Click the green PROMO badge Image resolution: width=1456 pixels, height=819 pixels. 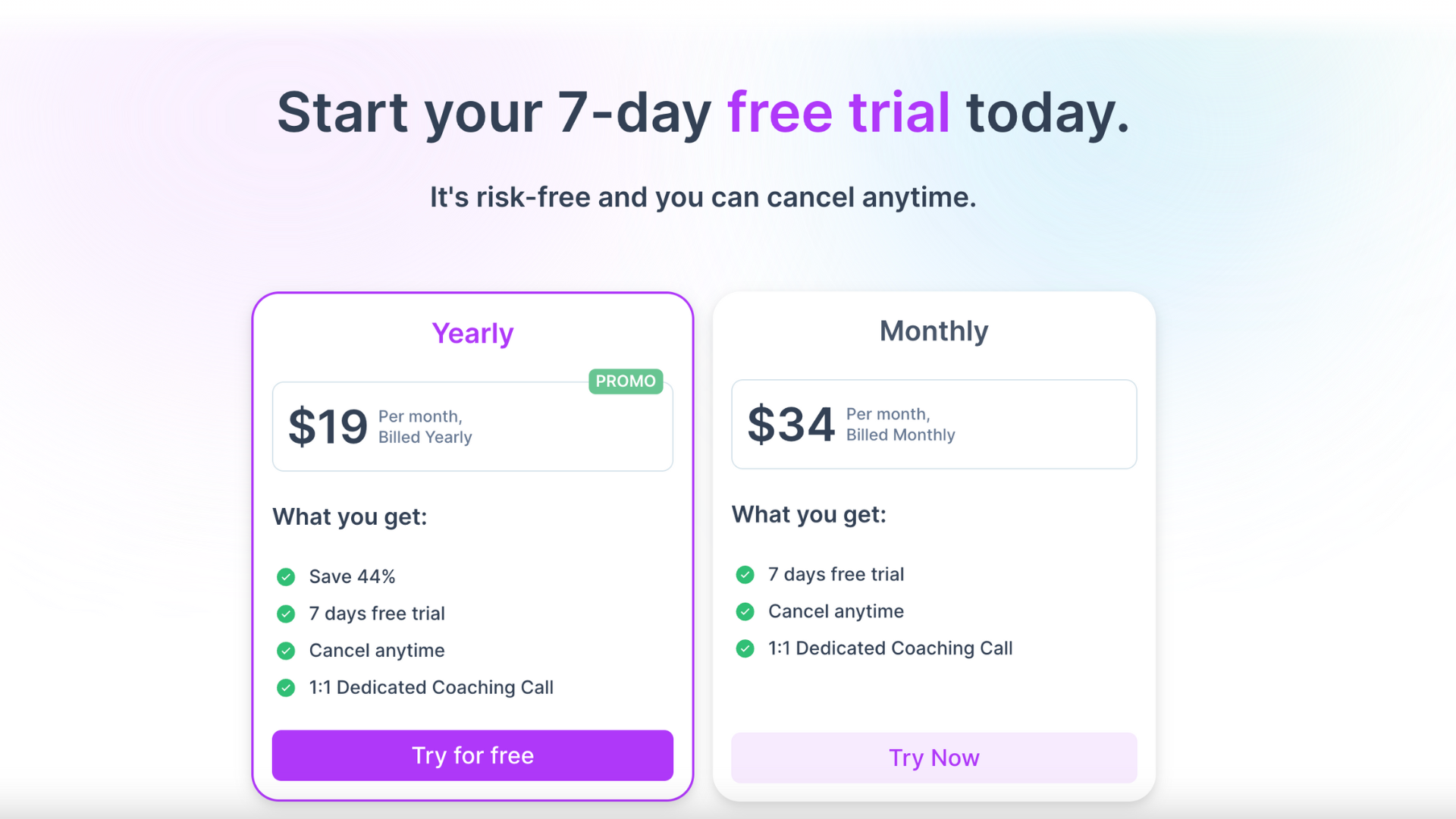(x=626, y=381)
